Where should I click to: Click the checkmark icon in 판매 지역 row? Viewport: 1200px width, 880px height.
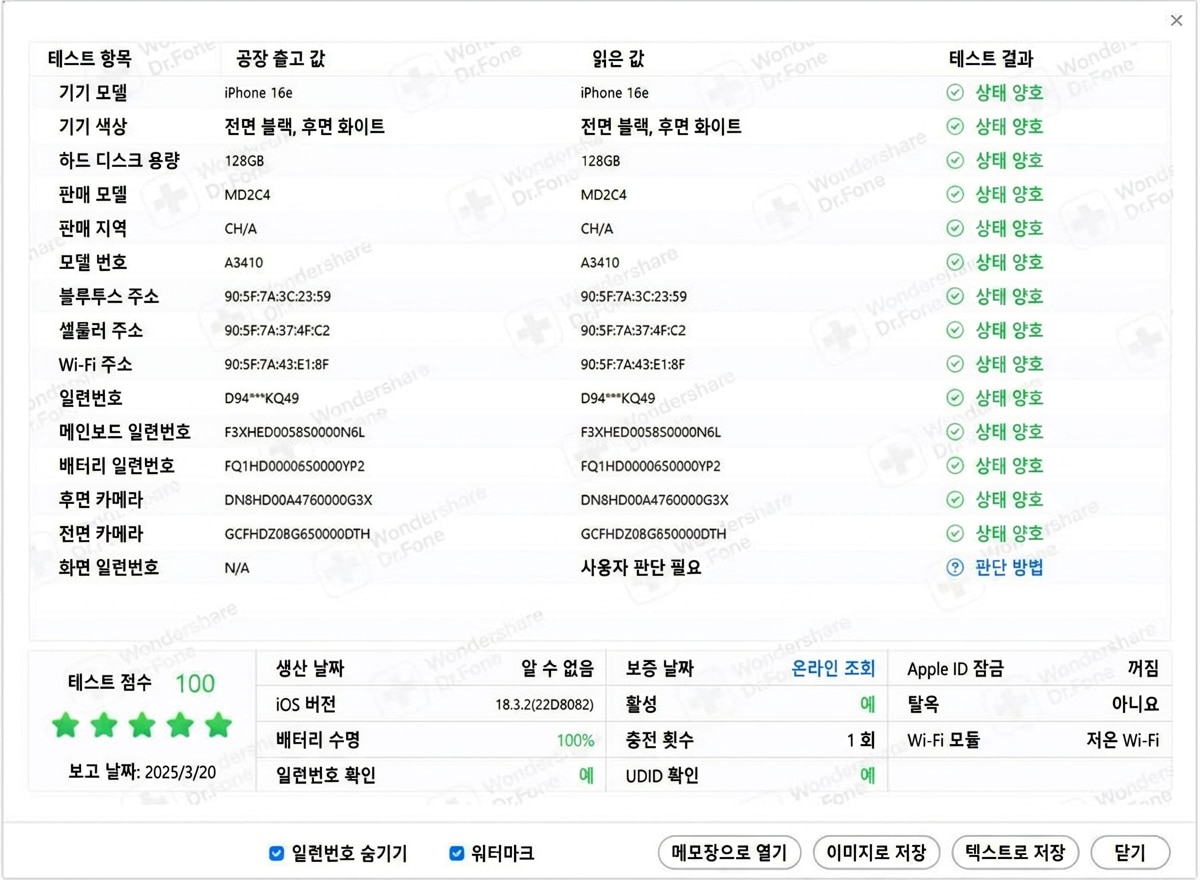point(955,229)
